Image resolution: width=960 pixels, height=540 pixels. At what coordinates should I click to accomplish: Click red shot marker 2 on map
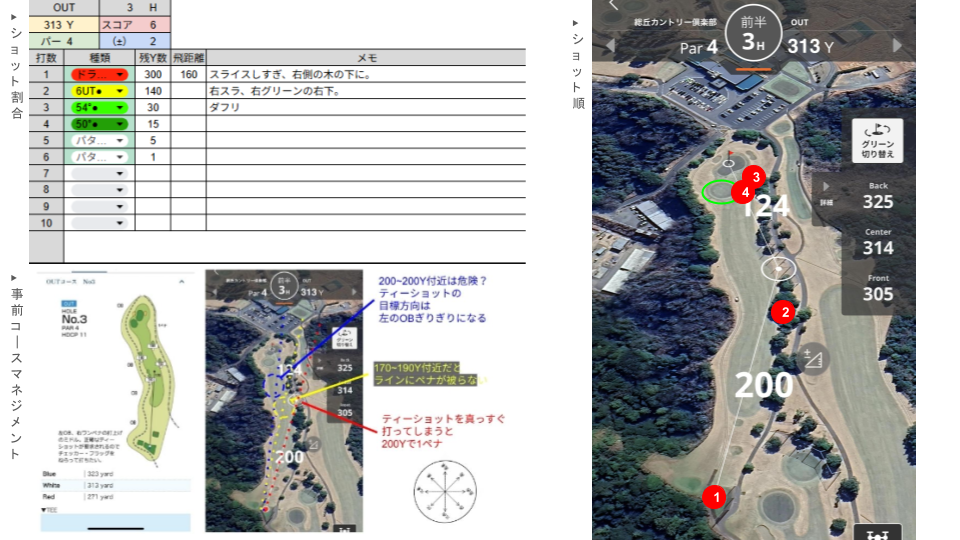click(x=785, y=311)
